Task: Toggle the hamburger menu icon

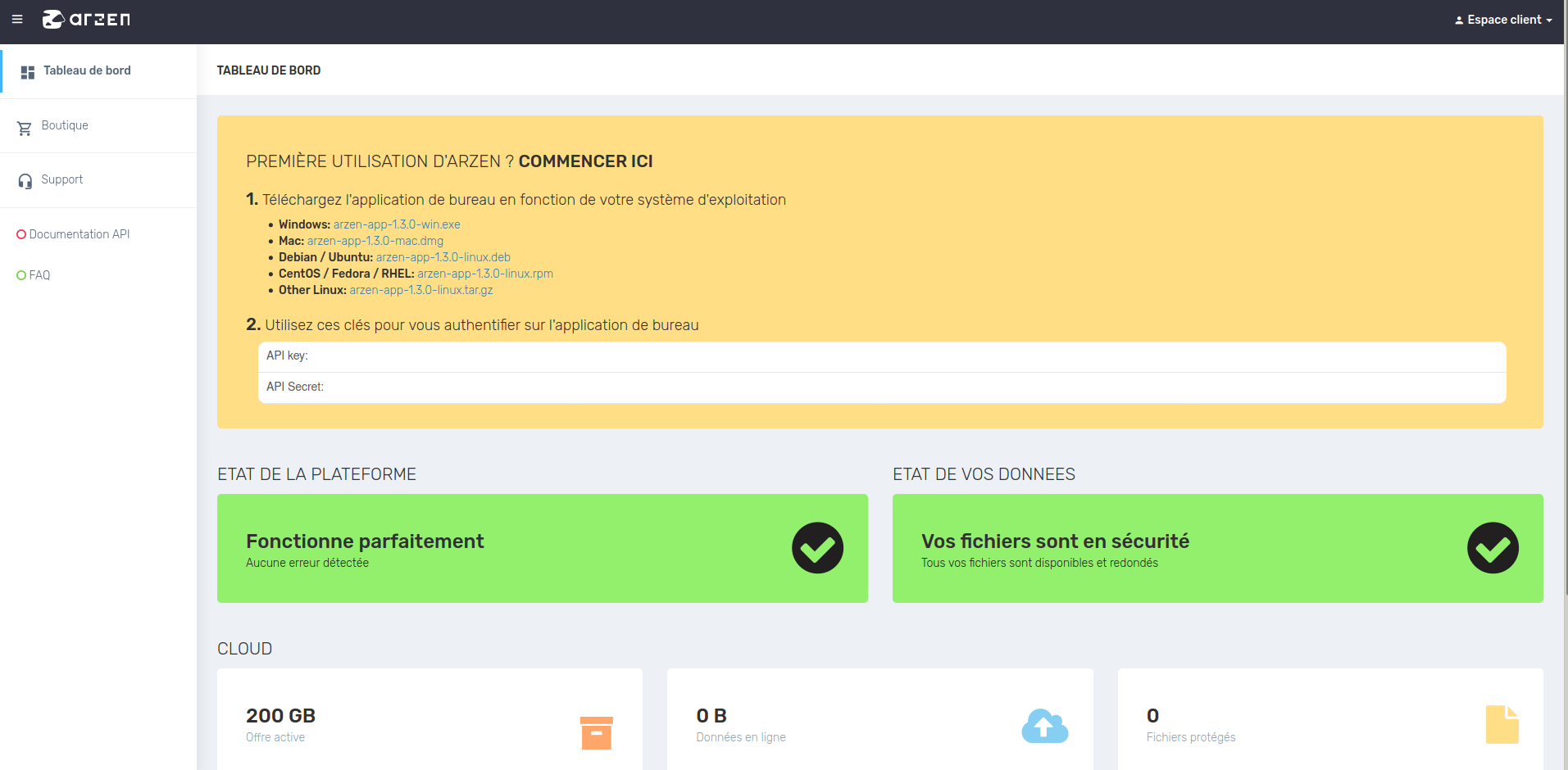Action: point(17,20)
